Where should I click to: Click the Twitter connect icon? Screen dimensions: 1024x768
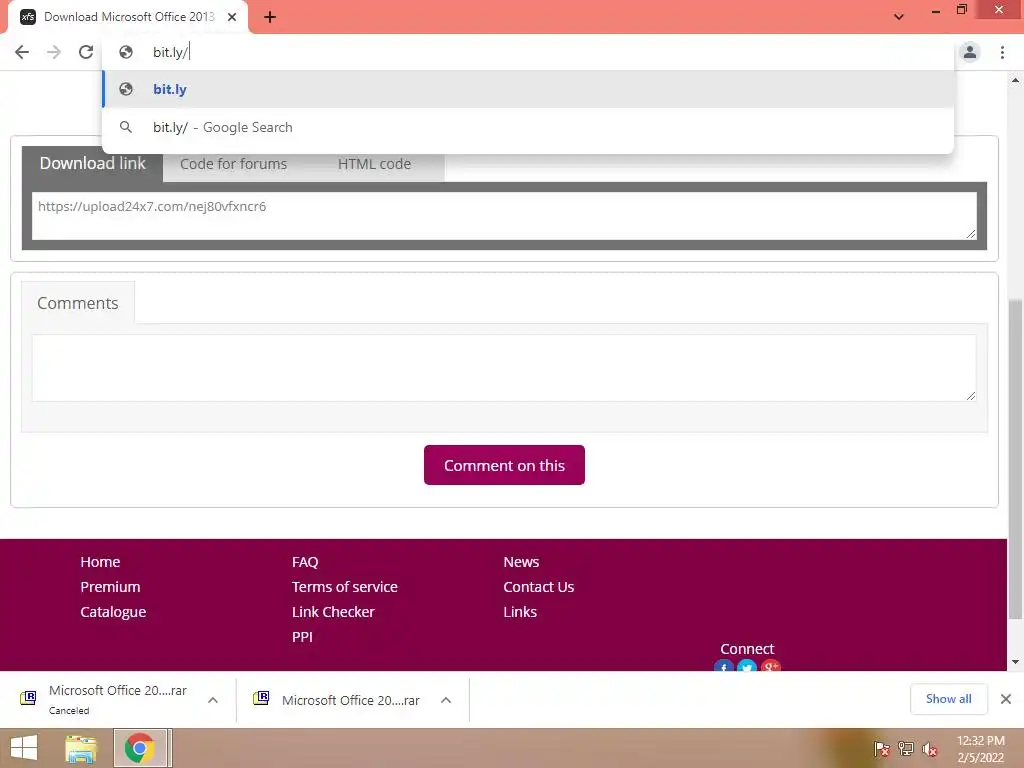coord(747,665)
